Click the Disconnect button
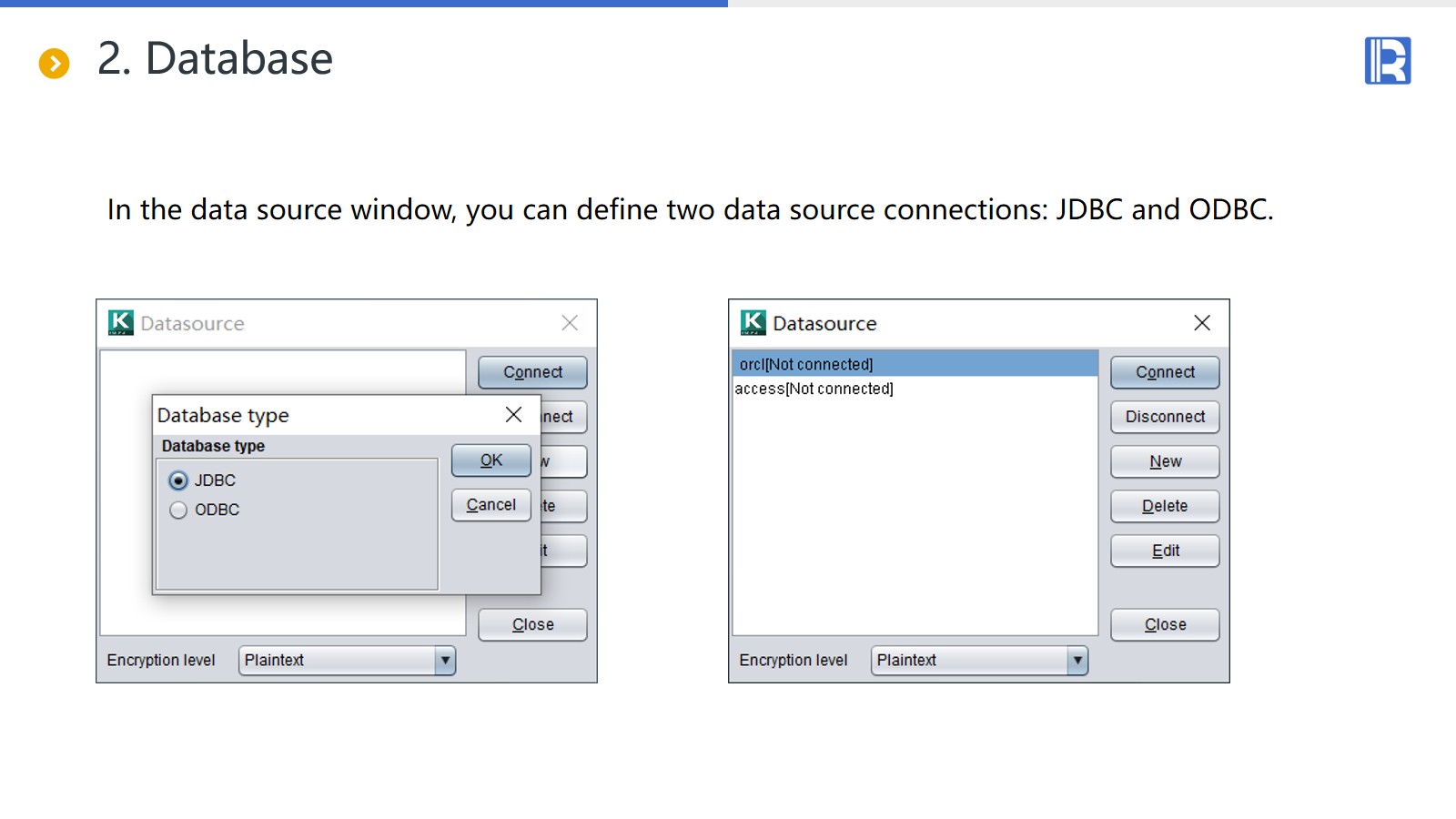This screenshot has height=819, width=1456. [1165, 417]
